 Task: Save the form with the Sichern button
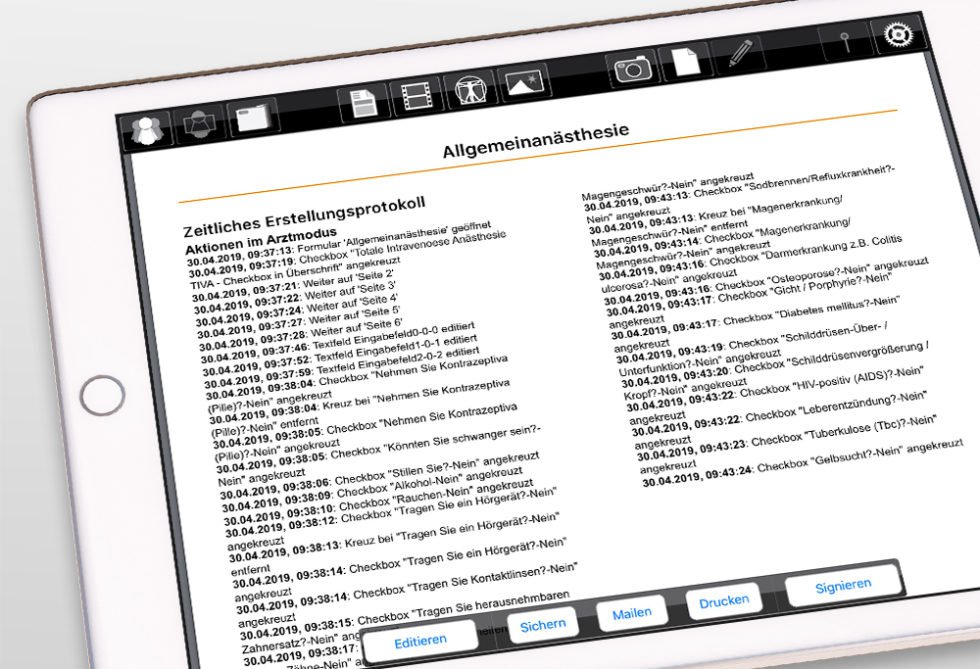[x=543, y=624]
